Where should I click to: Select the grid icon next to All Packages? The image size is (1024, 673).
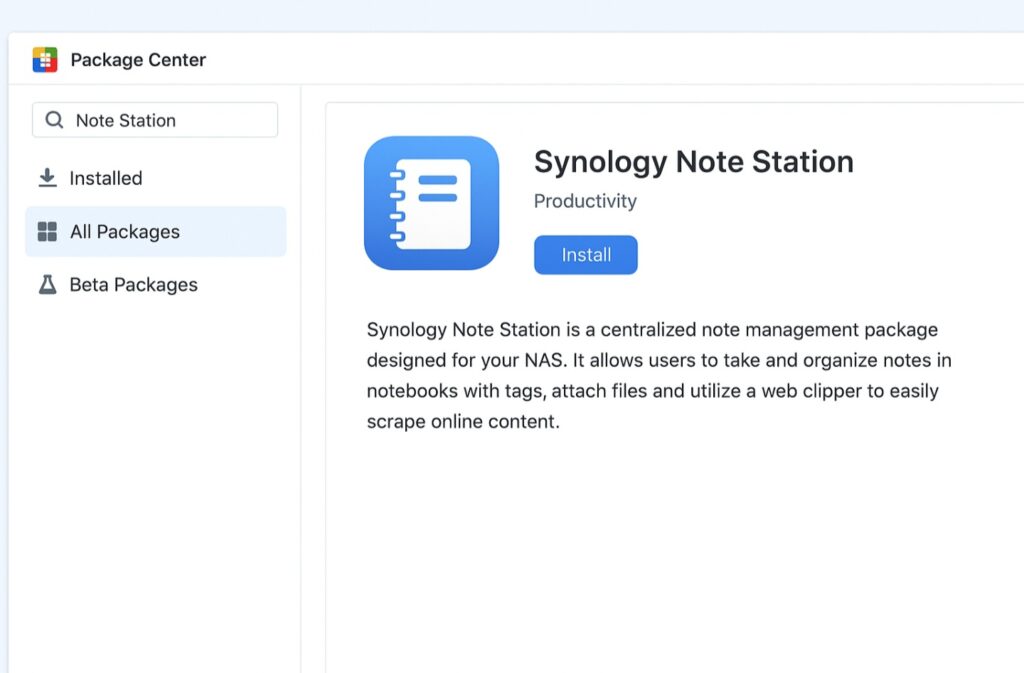tap(46, 231)
